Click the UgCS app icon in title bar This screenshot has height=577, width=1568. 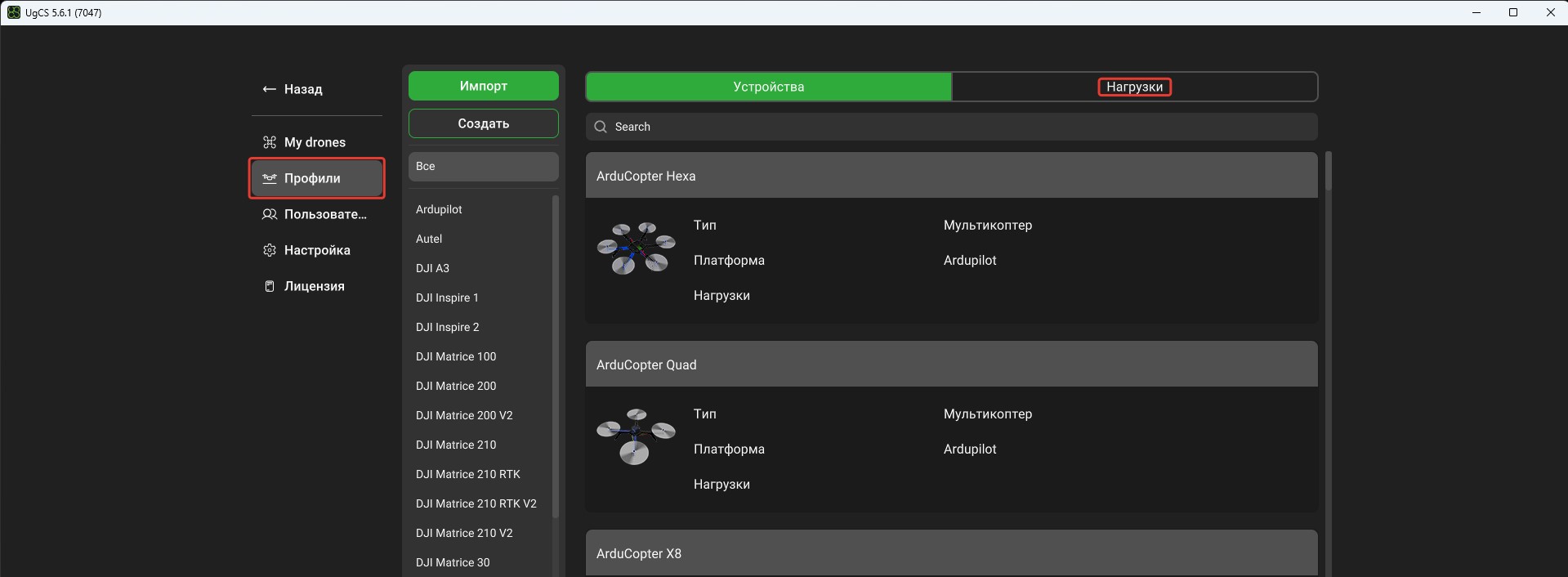pos(13,12)
